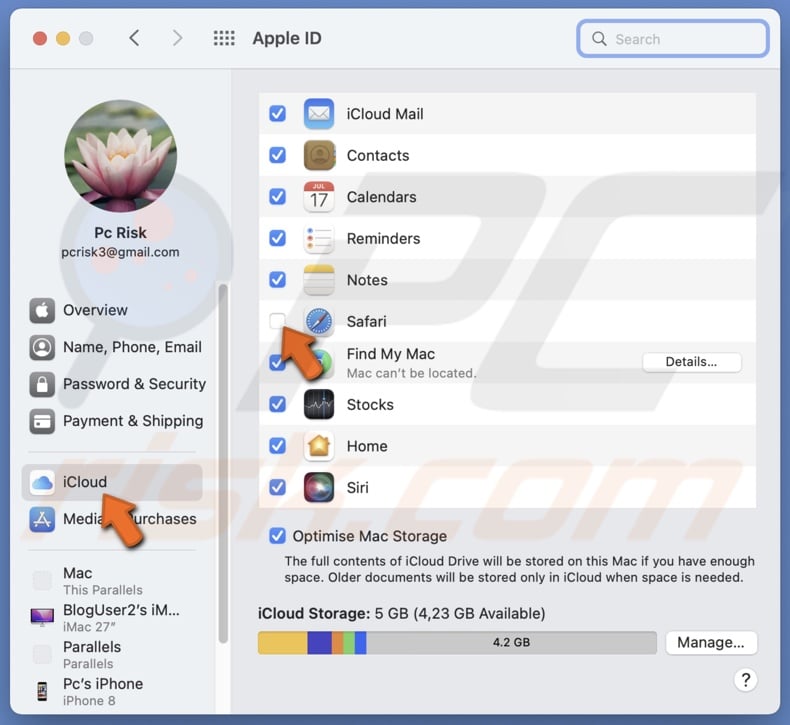
Task: Click the Manage... storage button
Action: point(710,643)
